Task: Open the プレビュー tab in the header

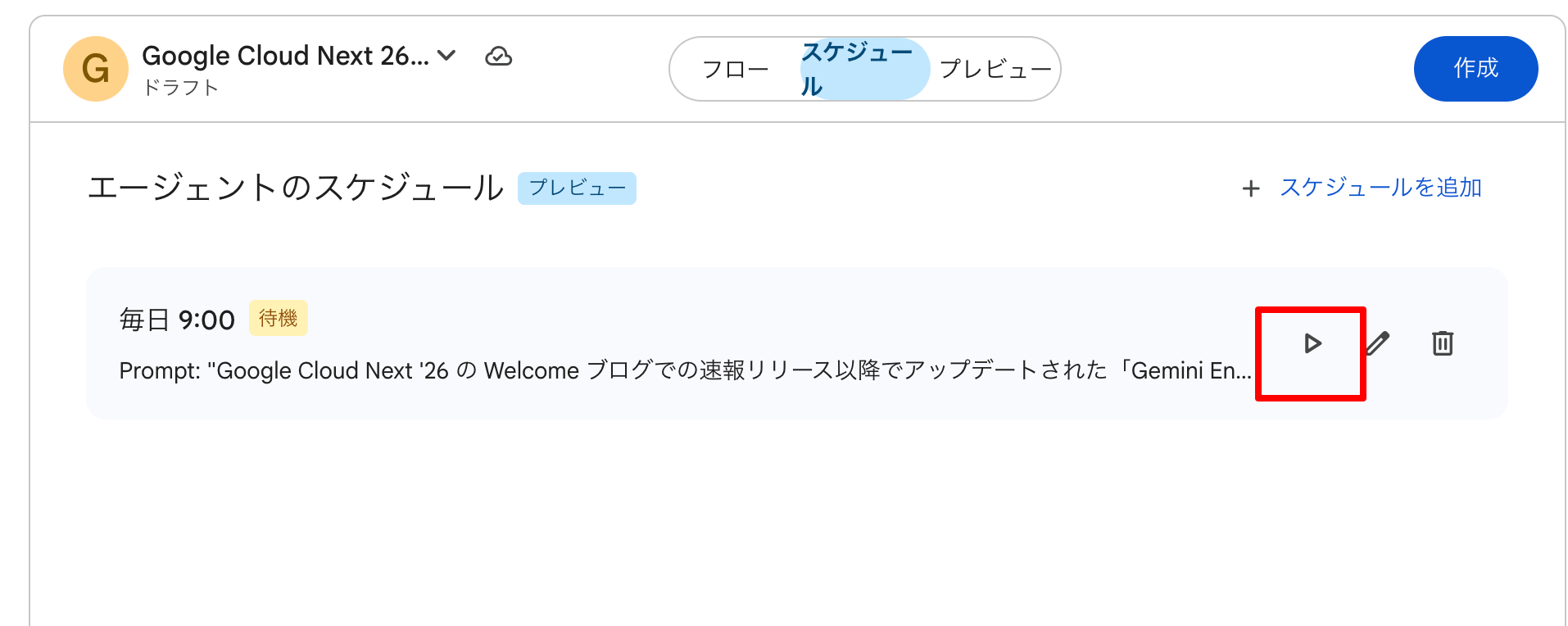Action: [995, 70]
